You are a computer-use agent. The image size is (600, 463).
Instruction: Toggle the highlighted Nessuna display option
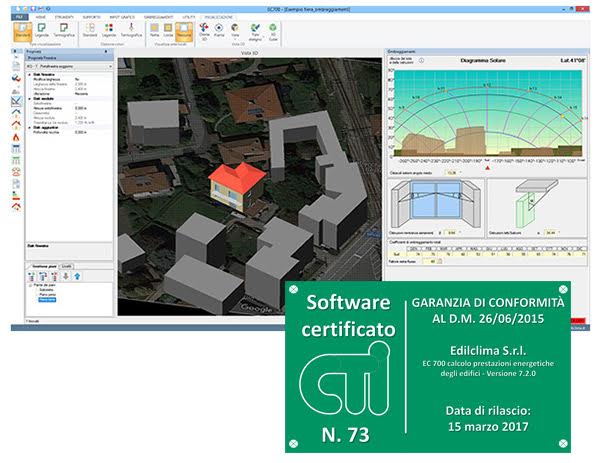[x=184, y=31]
